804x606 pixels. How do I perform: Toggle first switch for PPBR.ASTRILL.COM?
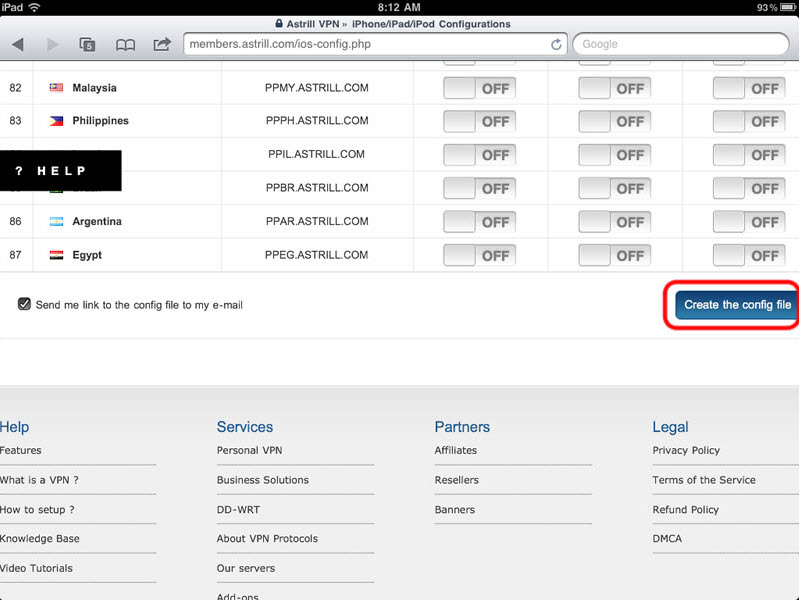coord(479,189)
